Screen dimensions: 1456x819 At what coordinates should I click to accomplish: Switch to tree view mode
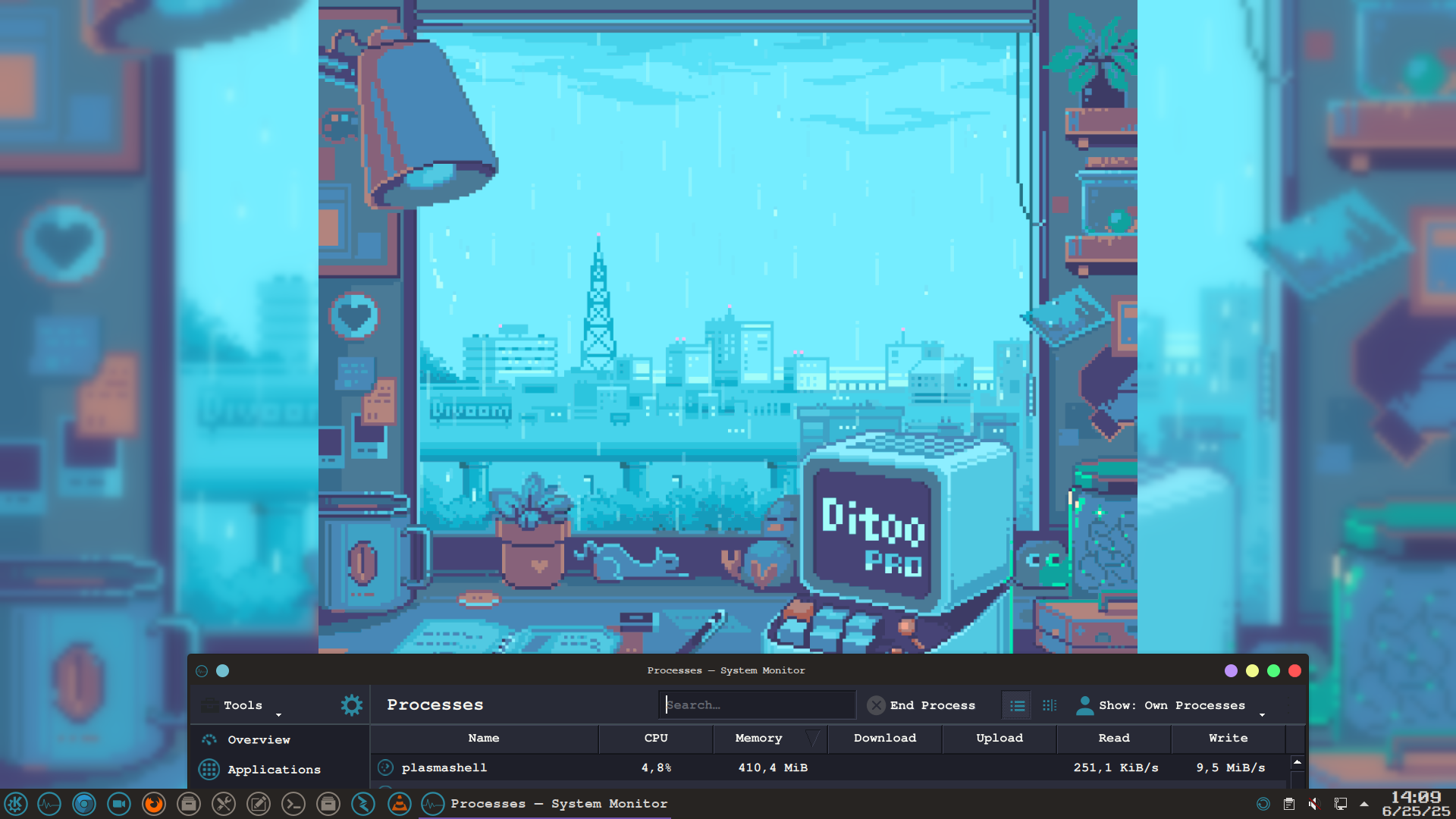(1050, 705)
